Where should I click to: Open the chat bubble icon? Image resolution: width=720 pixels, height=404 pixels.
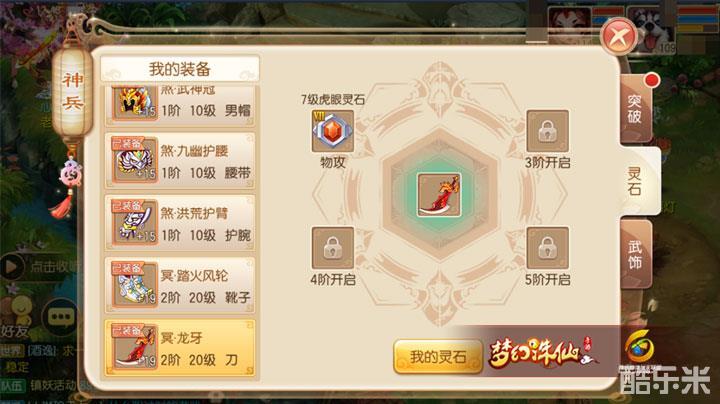[61, 317]
